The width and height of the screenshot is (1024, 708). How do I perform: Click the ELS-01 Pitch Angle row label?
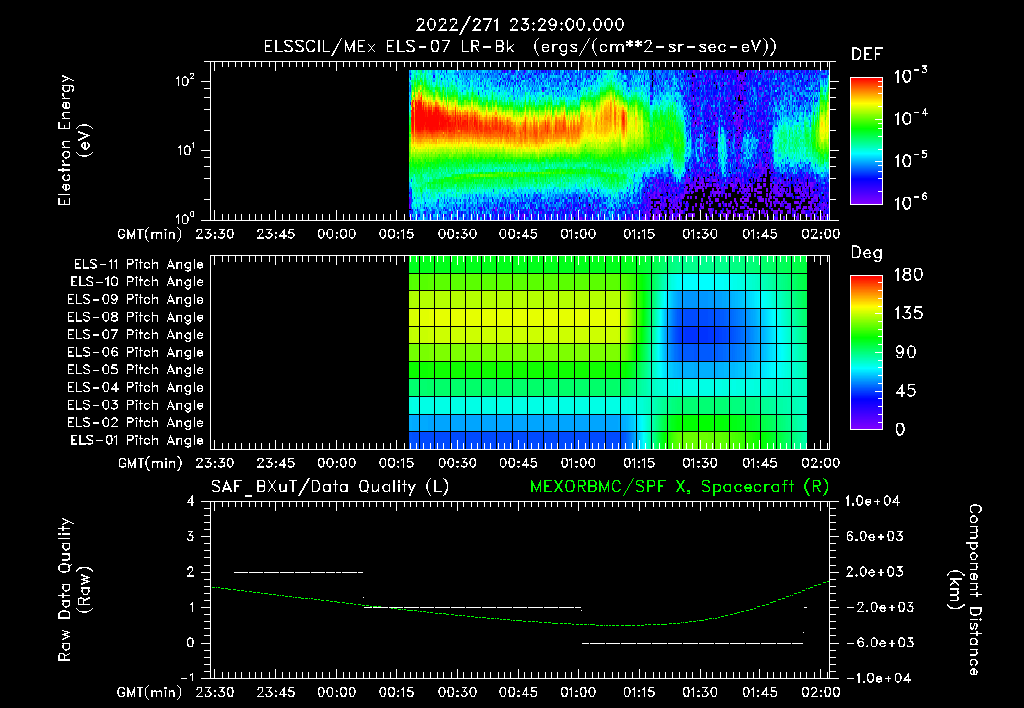click(137, 440)
